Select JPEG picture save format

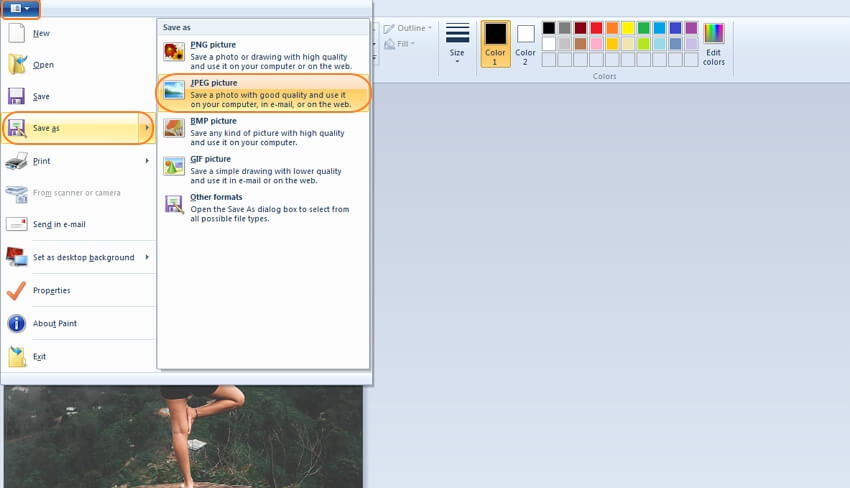point(263,93)
